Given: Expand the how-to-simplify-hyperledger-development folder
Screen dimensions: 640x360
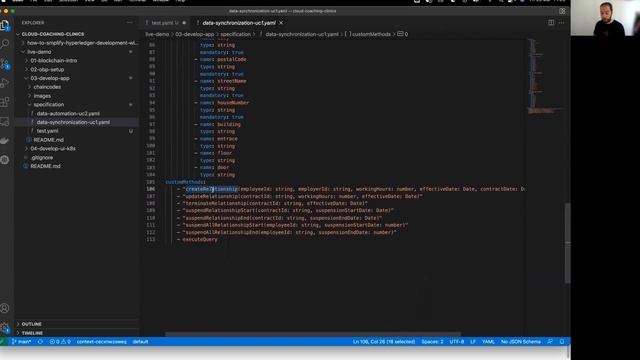Looking at the screenshot, I should coord(82,43).
